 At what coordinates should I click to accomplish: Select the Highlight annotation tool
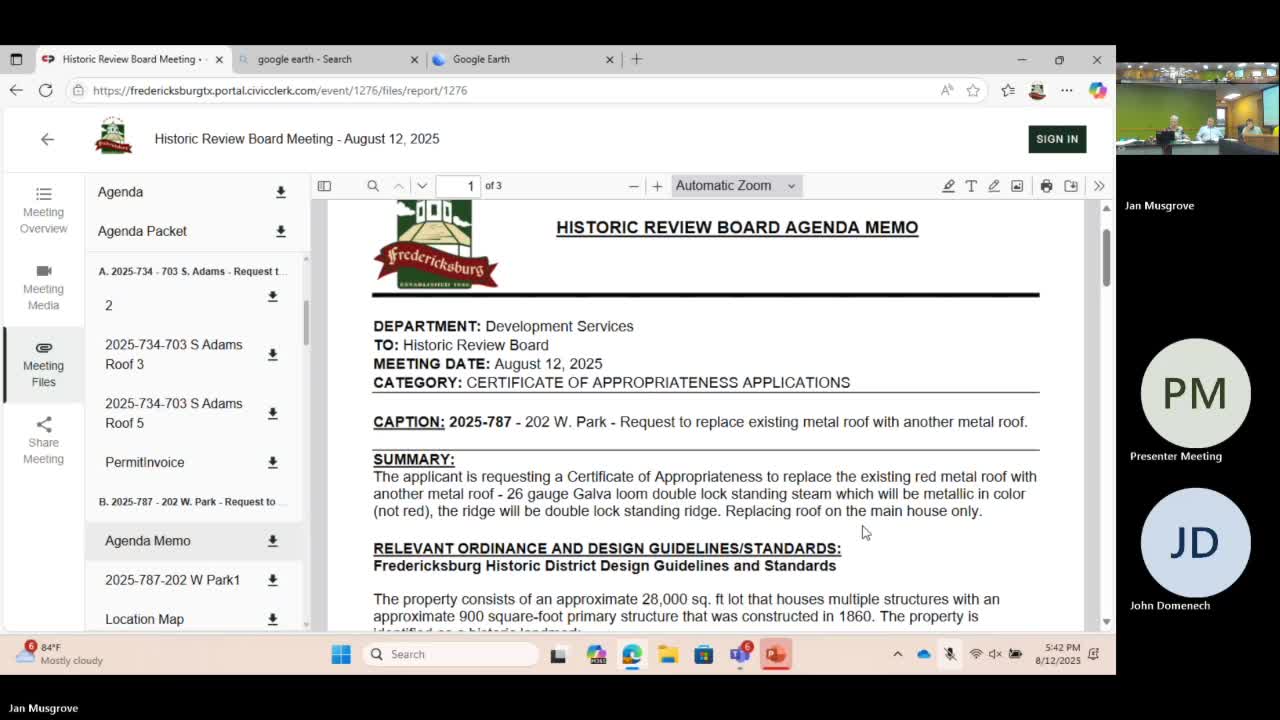(948, 185)
